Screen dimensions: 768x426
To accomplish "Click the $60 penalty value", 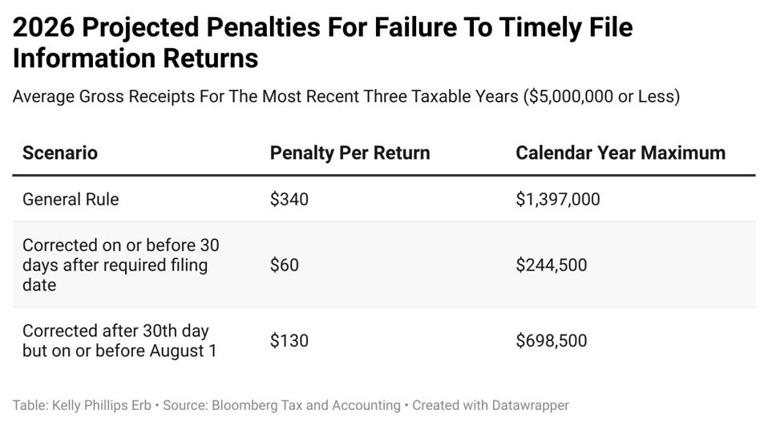I will tap(284, 265).
